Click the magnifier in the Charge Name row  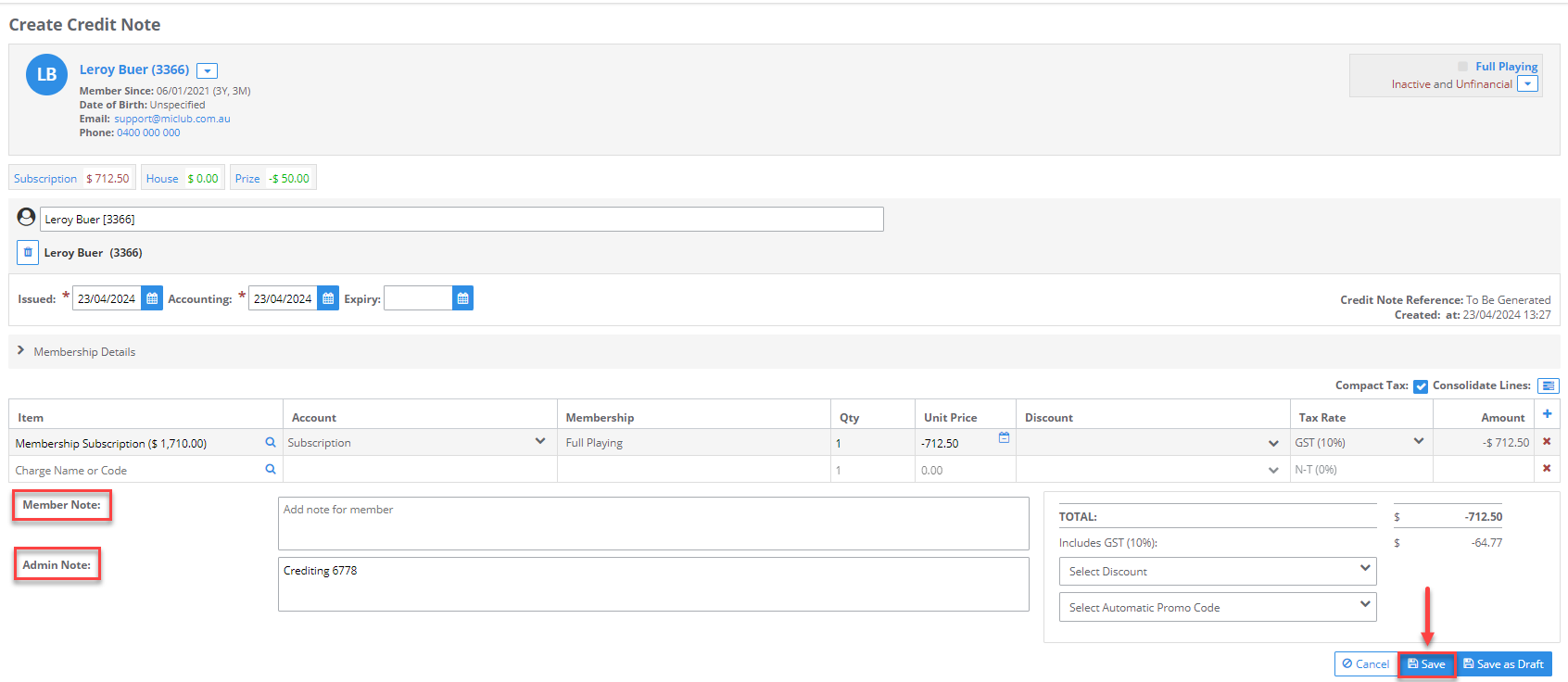pyautogui.click(x=271, y=469)
